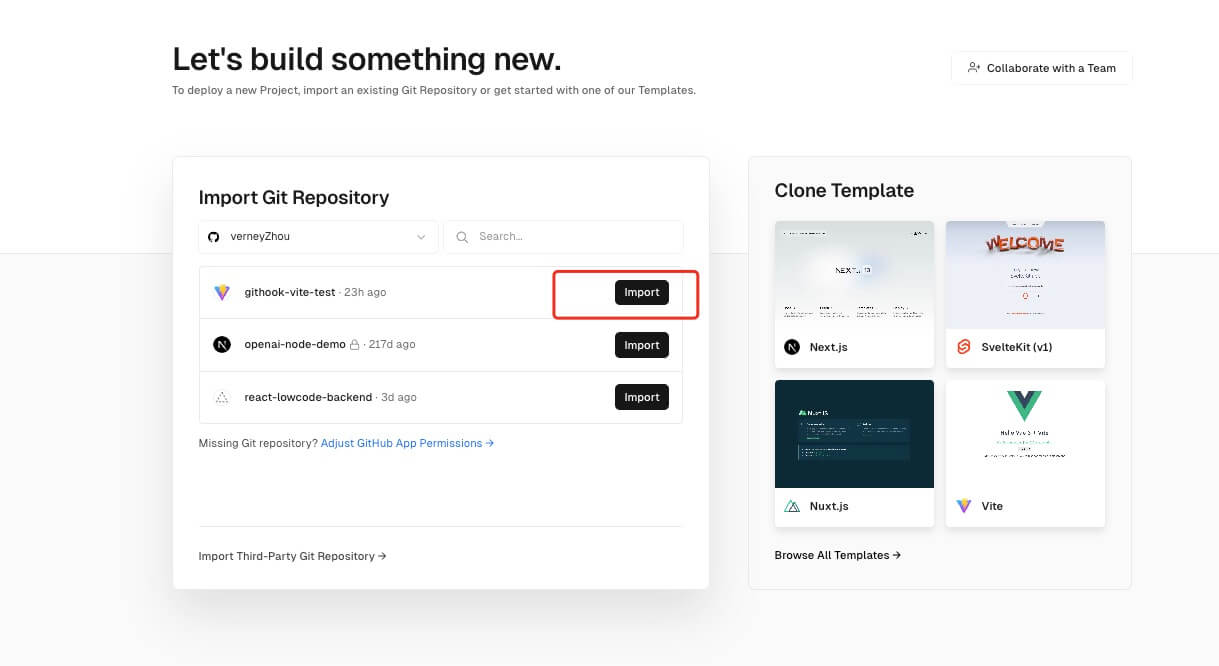
Task: Import the githook-vite-test repository
Action: click(x=641, y=293)
